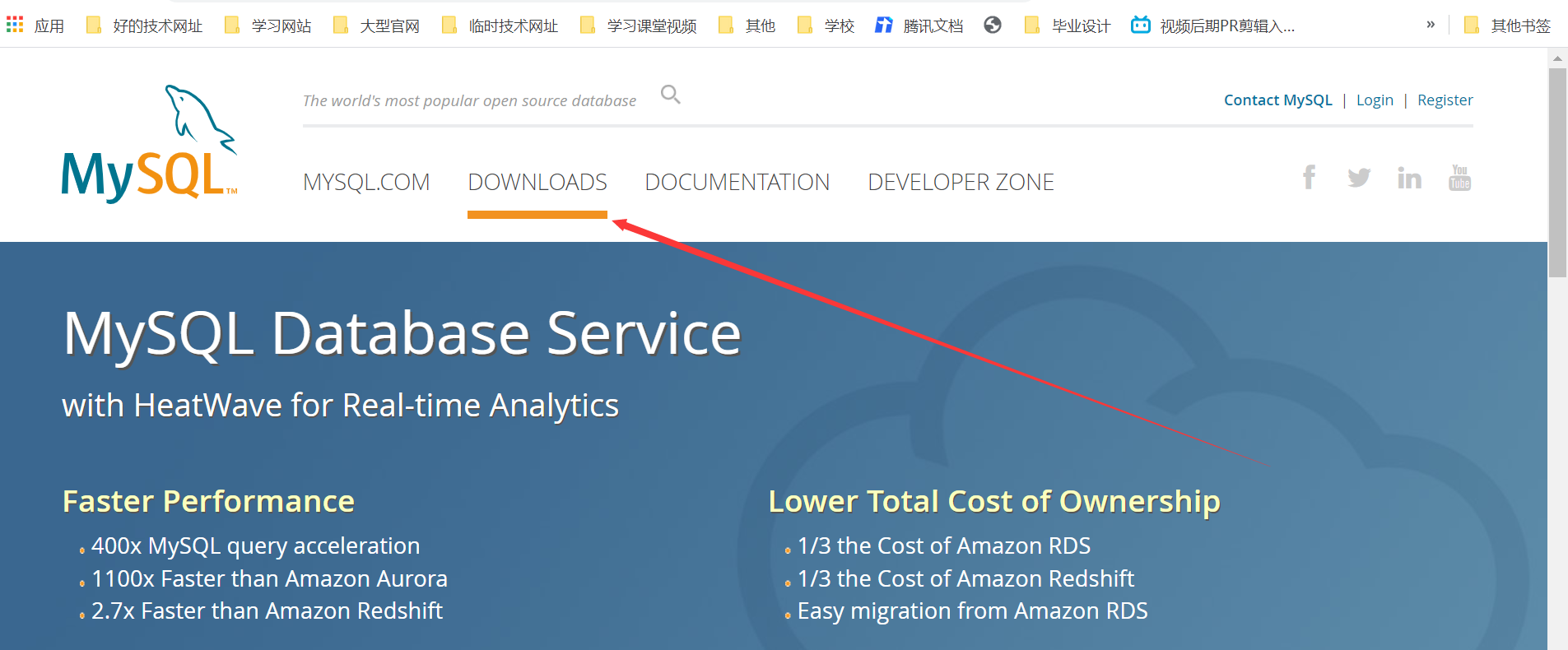Click the Register link

click(x=1445, y=100)
